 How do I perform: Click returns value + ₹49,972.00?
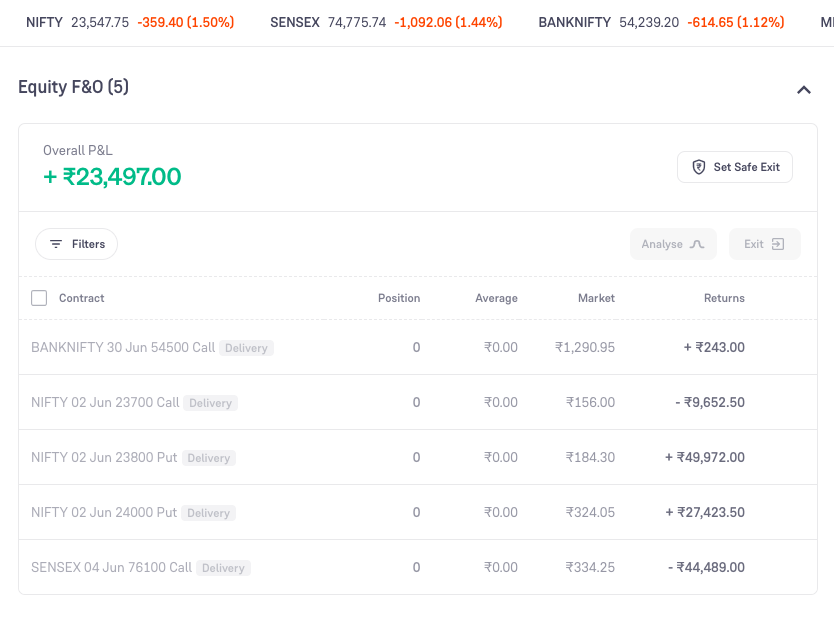point(705,458)
